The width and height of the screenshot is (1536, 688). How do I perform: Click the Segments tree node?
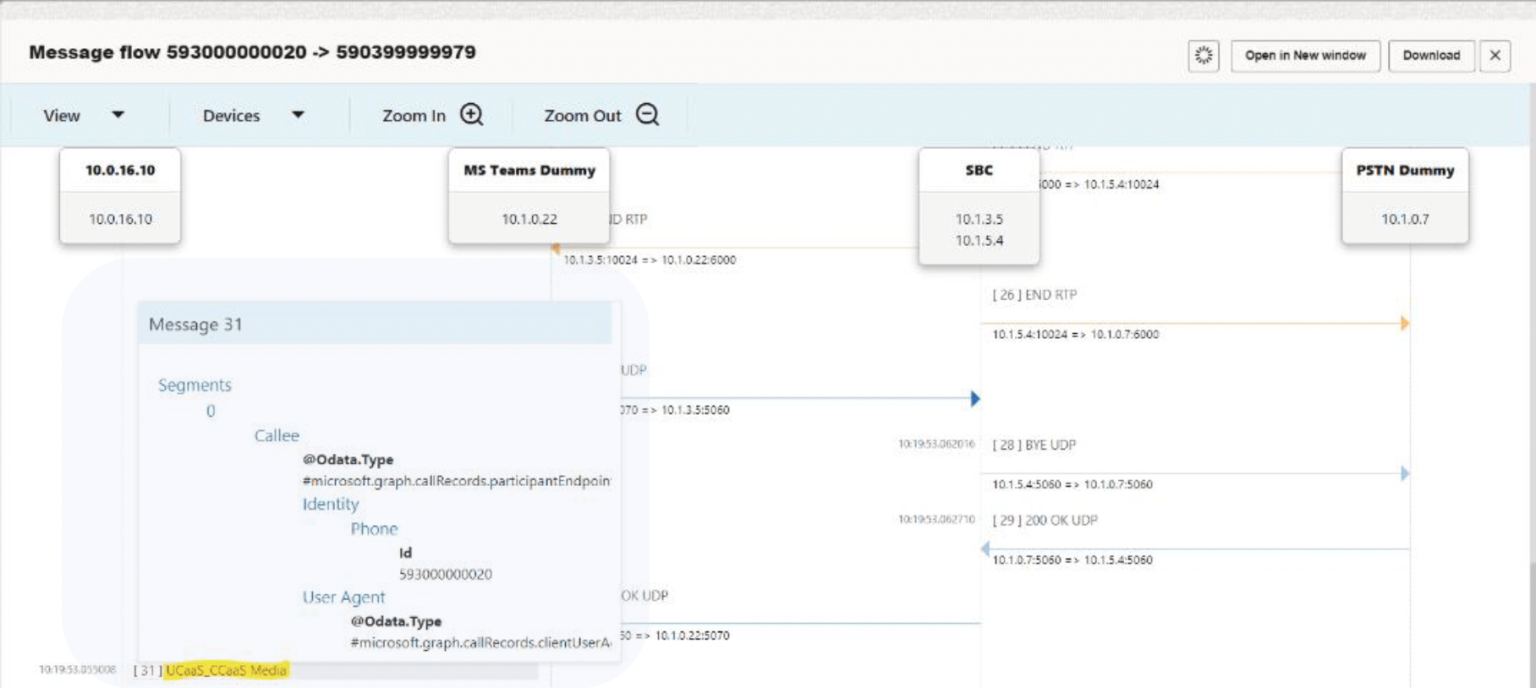point(195,385)
